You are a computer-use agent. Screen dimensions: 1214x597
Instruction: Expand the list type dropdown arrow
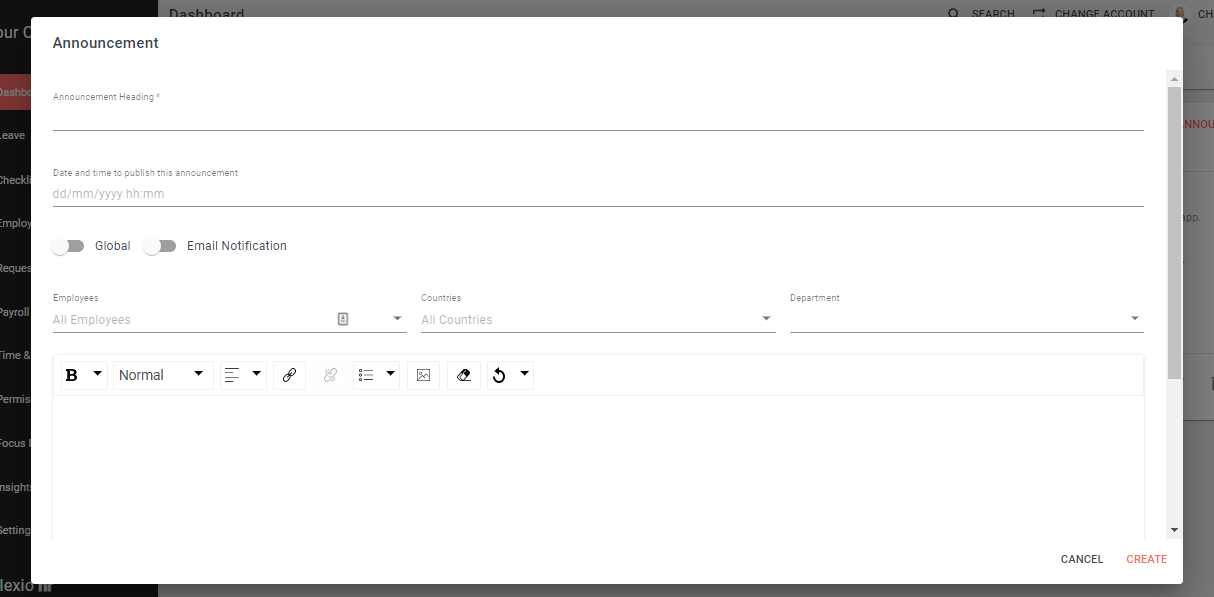[x=391, y=374]
